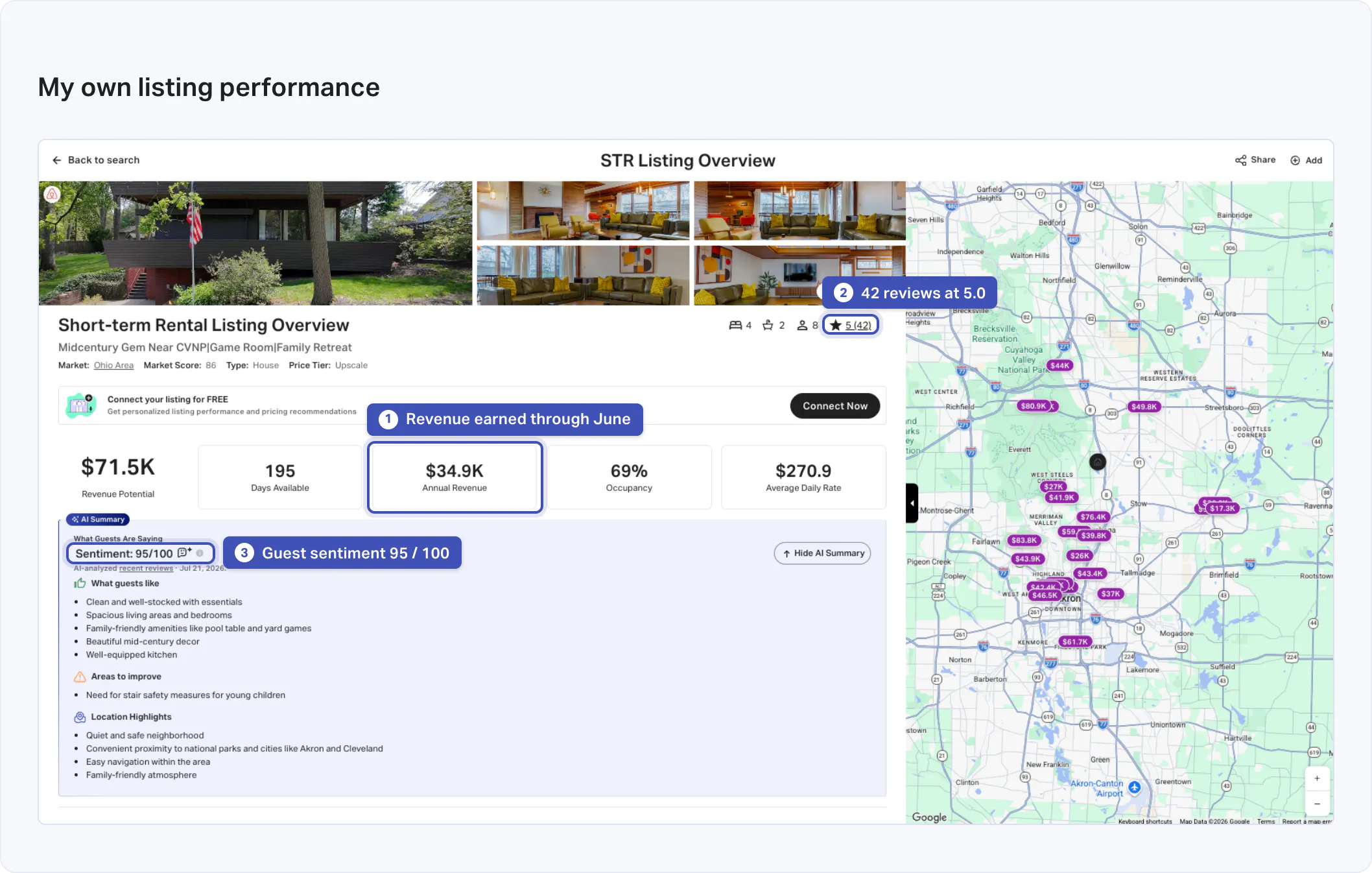Click the Connect Now button
Screen dimensions: 1372x873
[834, 406]
